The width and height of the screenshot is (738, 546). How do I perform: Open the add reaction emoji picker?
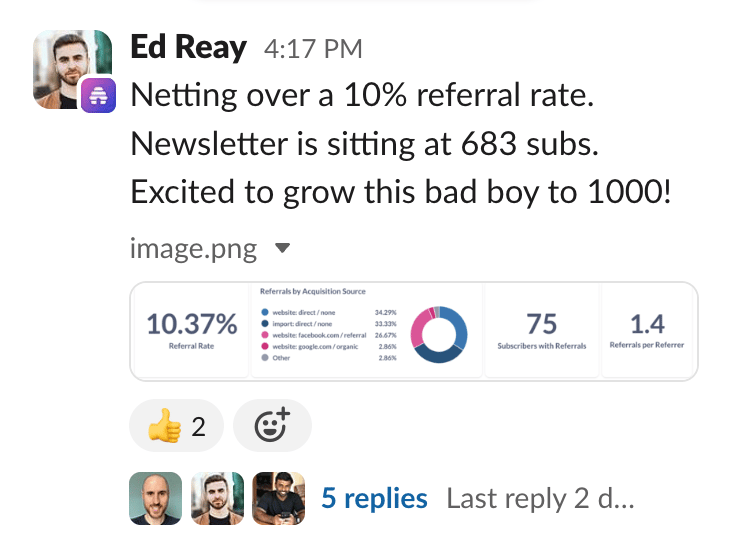point(273,426)
